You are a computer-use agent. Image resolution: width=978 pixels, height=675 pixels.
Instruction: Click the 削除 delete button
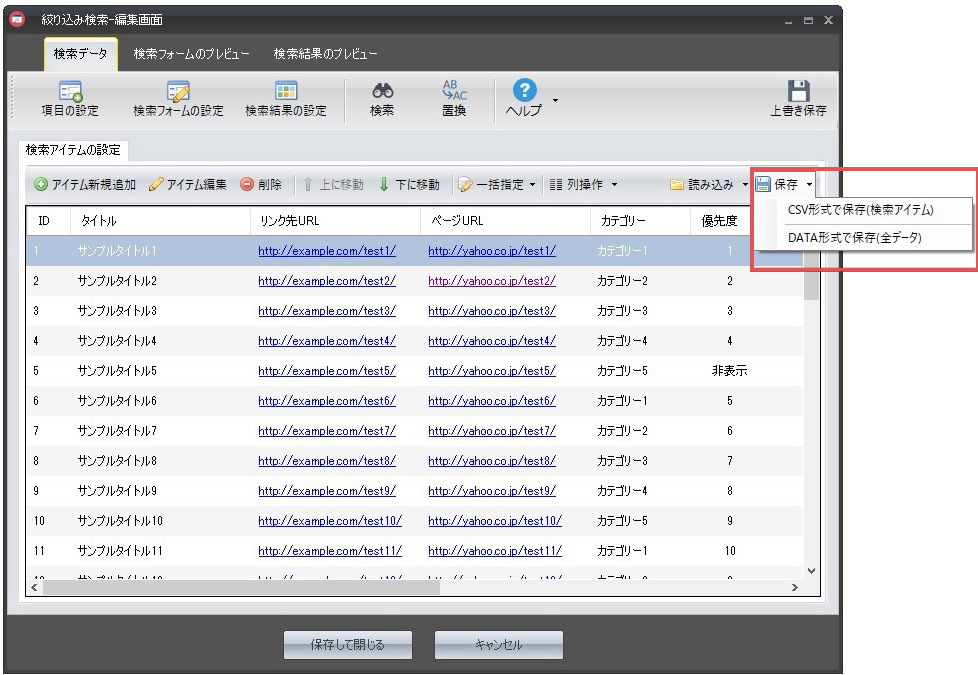pyautogui.click(x=262, y=185)
